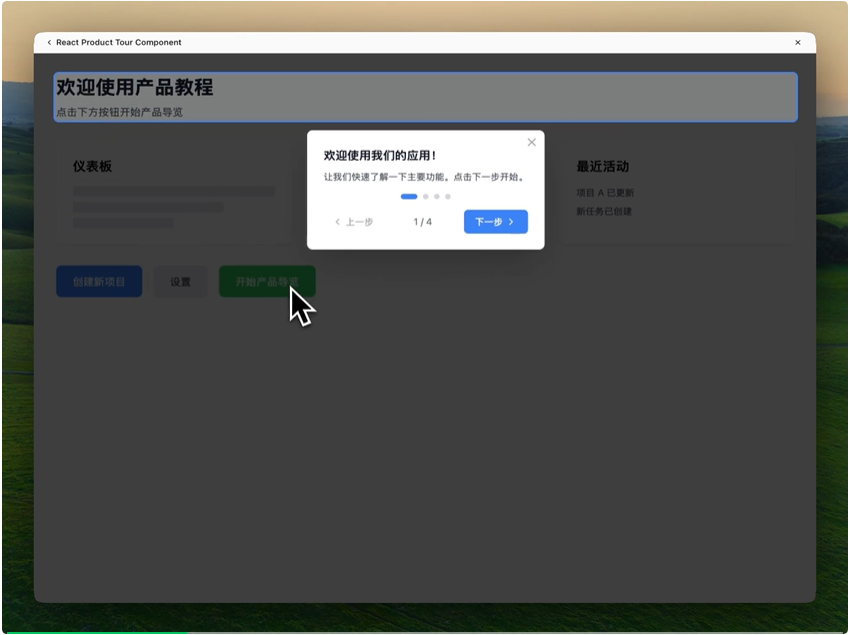This screenshot has height=635, width=850.
Task: Select the active first step indicator
Action: (x=409, y=197)
